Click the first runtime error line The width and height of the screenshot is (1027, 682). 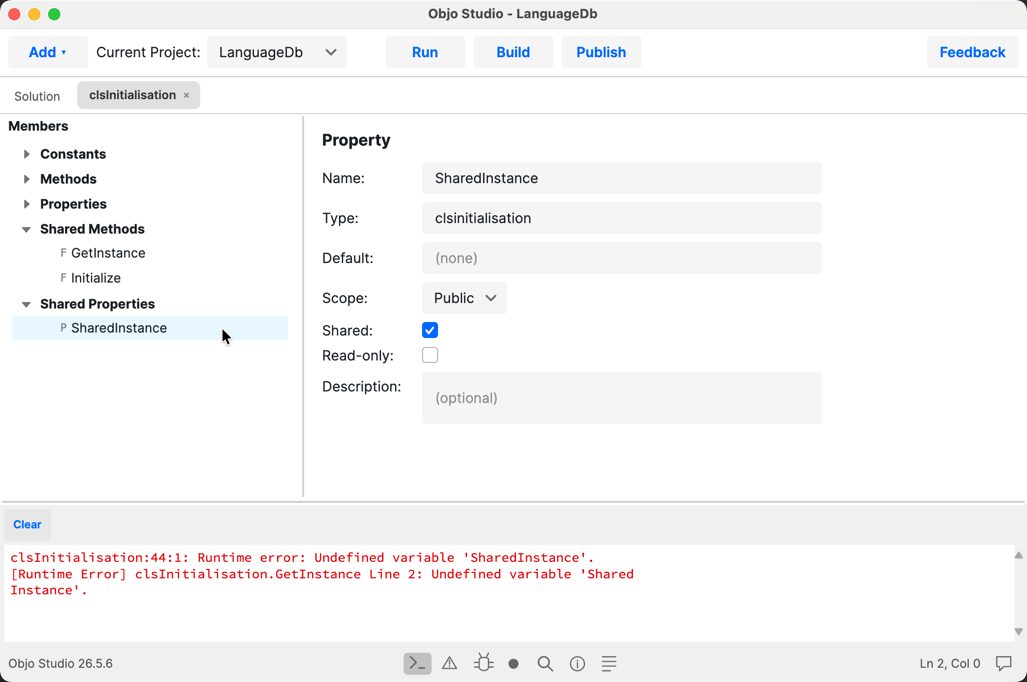point(302,558)
